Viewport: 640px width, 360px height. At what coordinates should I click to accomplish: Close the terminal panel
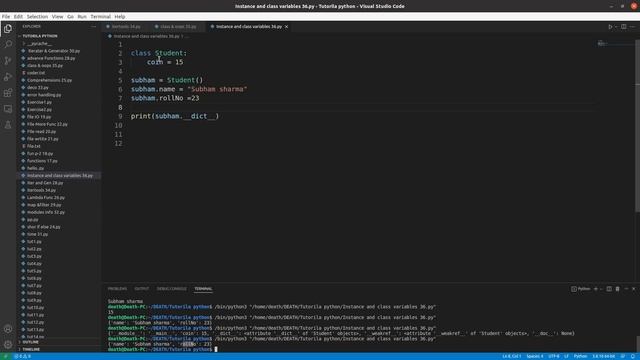tap(633, 289)
